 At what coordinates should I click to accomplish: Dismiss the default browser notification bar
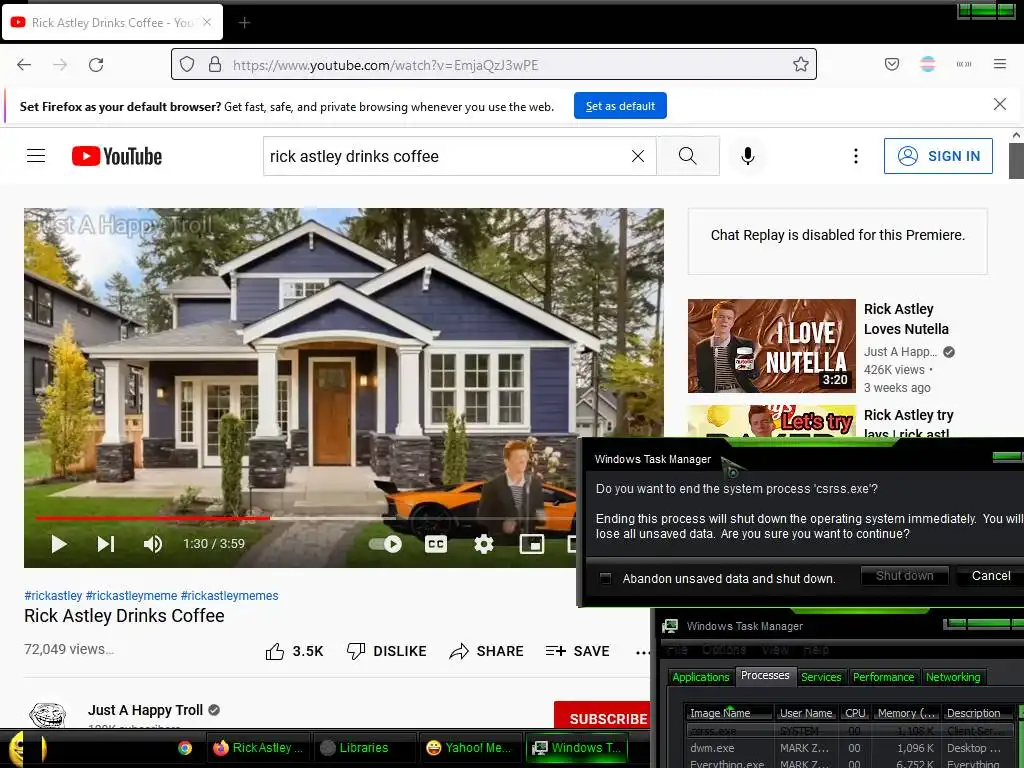coord(1000,104)
